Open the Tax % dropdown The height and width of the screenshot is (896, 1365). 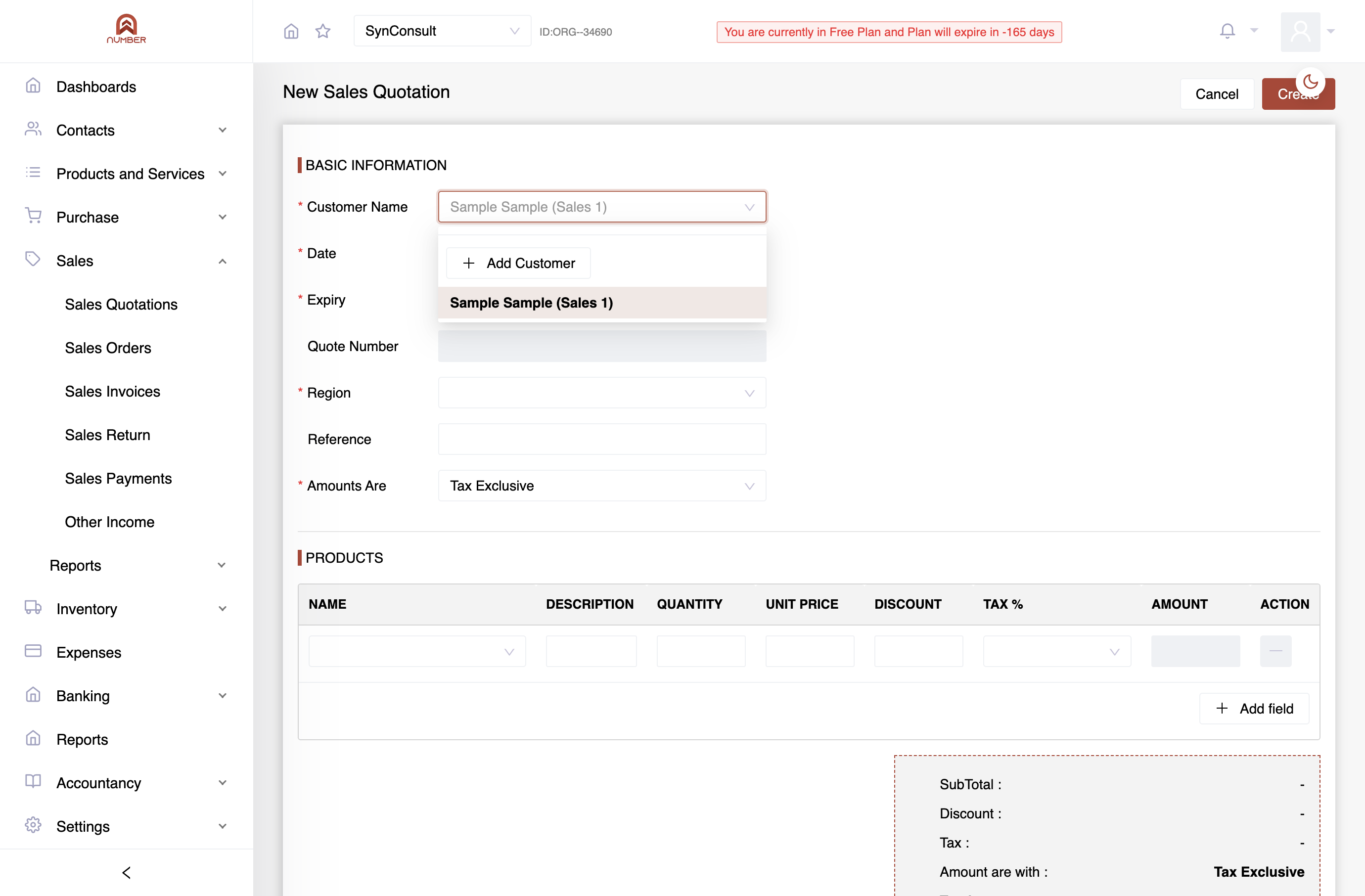[1056, 651]
